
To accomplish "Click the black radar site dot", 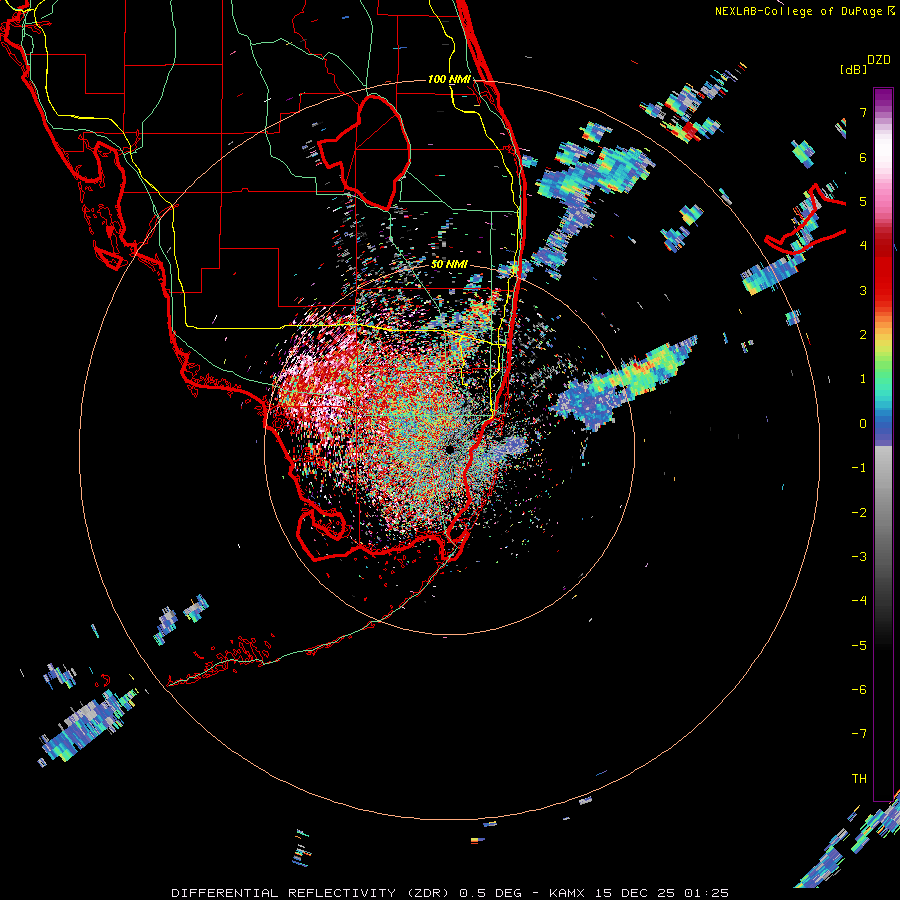I will [449, 449].
